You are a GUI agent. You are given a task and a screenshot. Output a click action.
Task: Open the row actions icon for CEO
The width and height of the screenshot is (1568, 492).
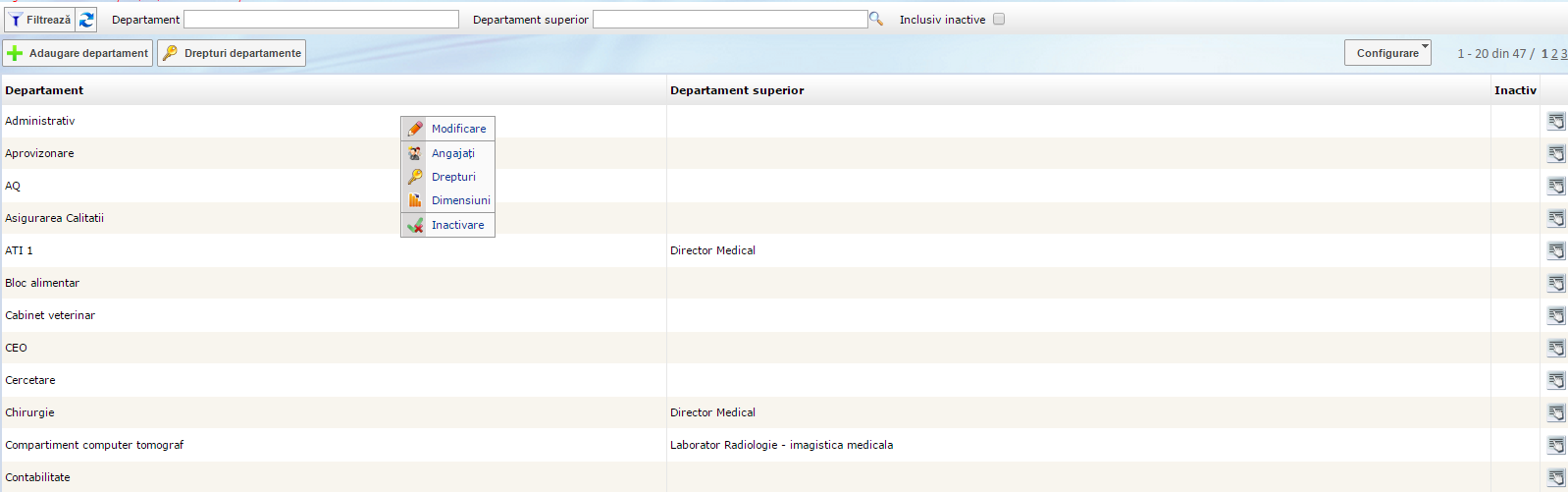coord(1556,349)
